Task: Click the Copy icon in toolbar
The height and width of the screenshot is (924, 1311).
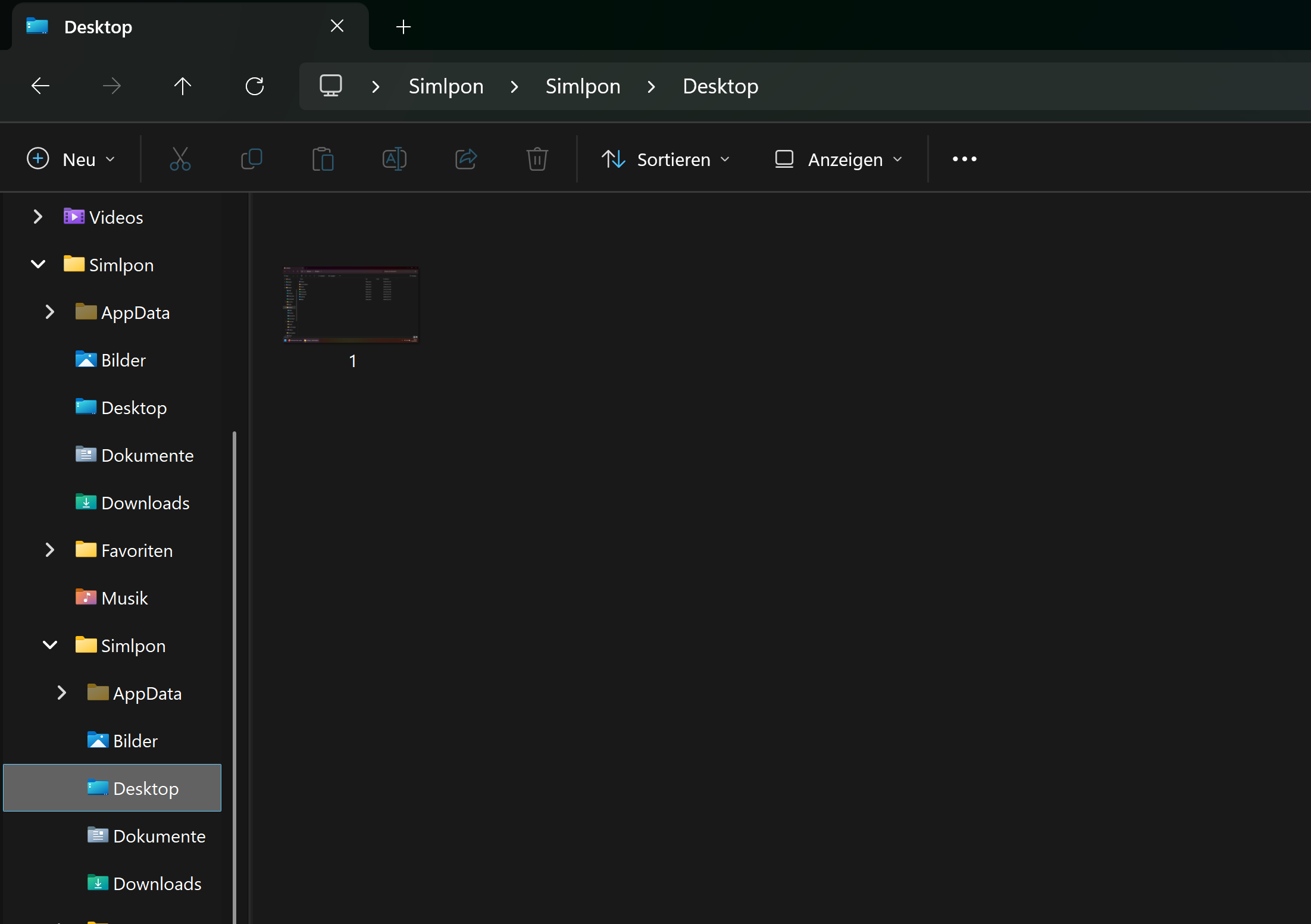Action: 251,159
